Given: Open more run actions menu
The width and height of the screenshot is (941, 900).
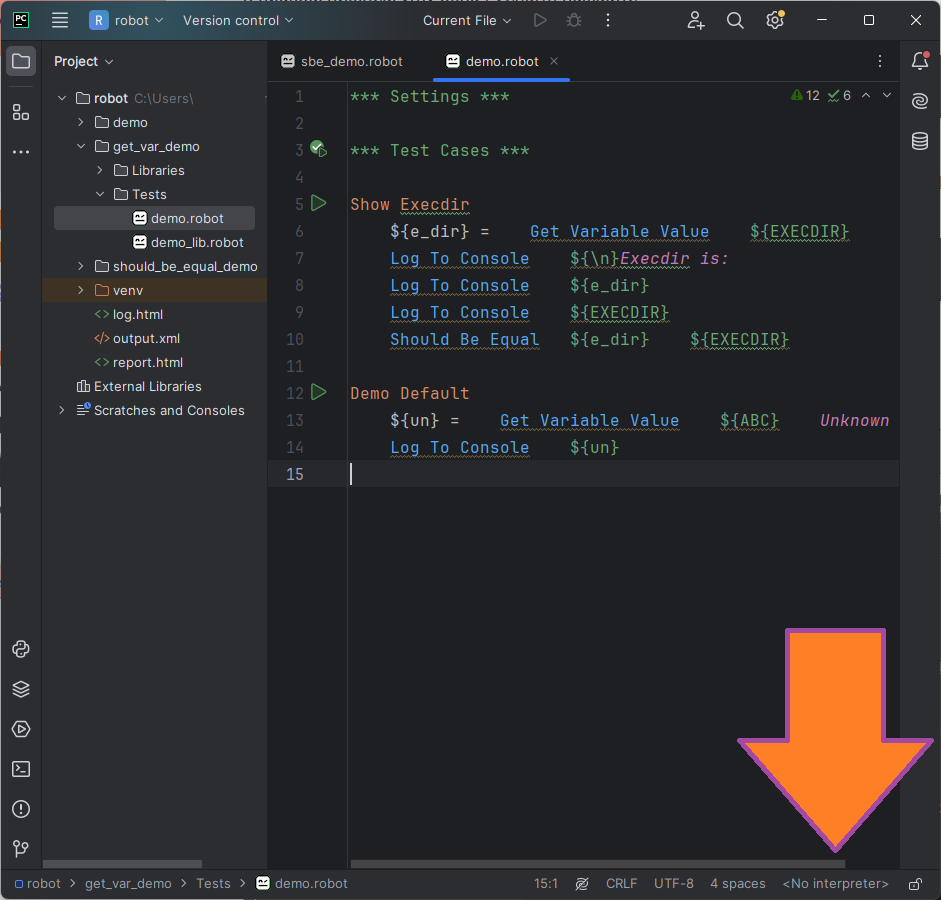Looking at the screenshot, I should (x=608, y=20).
